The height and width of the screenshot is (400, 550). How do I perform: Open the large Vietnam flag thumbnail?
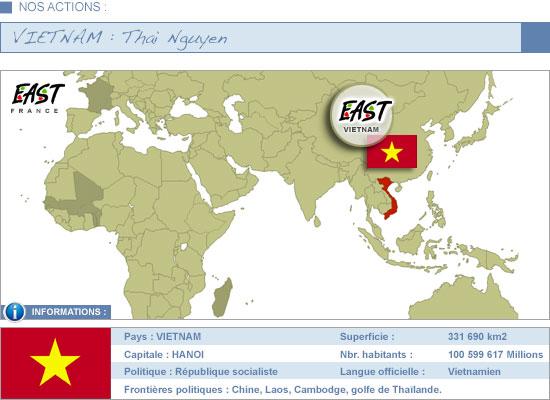click(x=56, y=363)
